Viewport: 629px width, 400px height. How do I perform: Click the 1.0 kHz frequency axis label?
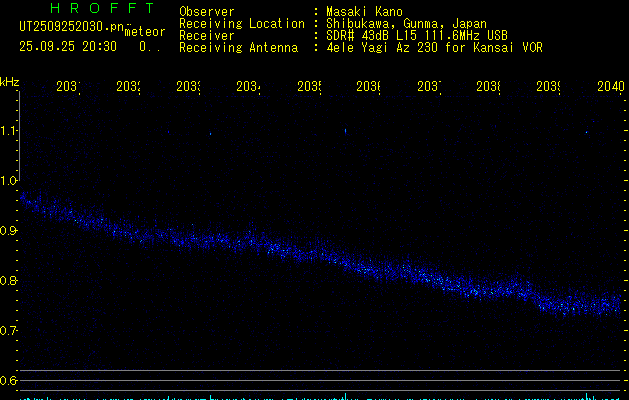coord(9,181)
